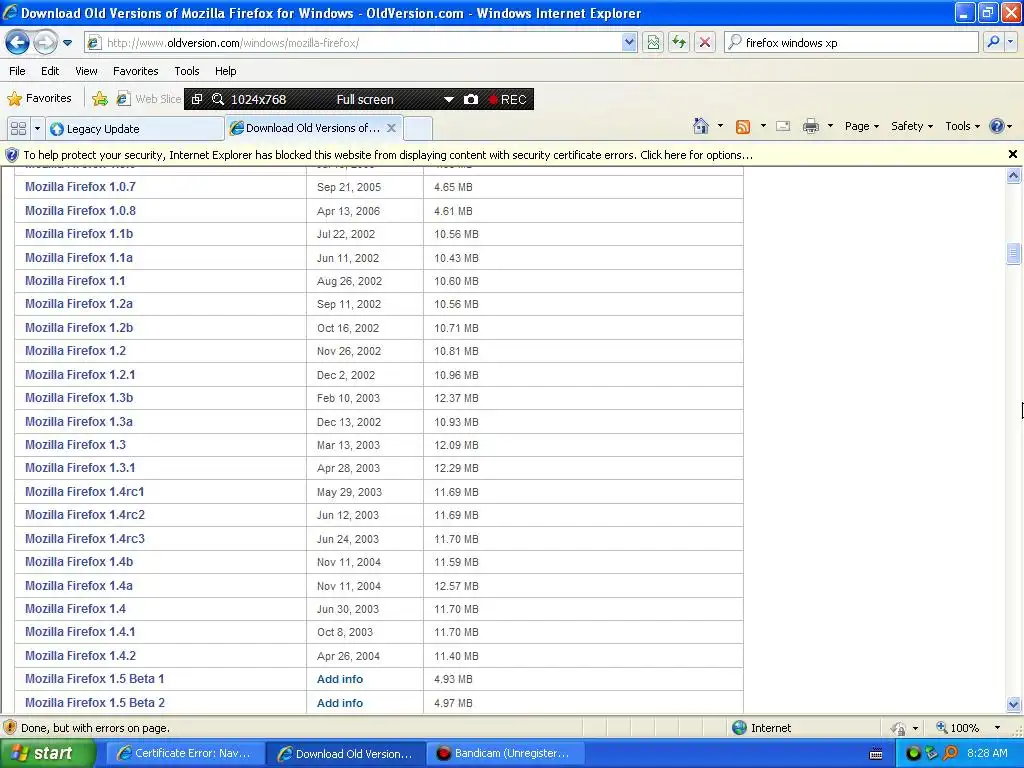Open the Favorites menu
Image resolution: width=1024 pixels, height=768 pixels.
136,71
